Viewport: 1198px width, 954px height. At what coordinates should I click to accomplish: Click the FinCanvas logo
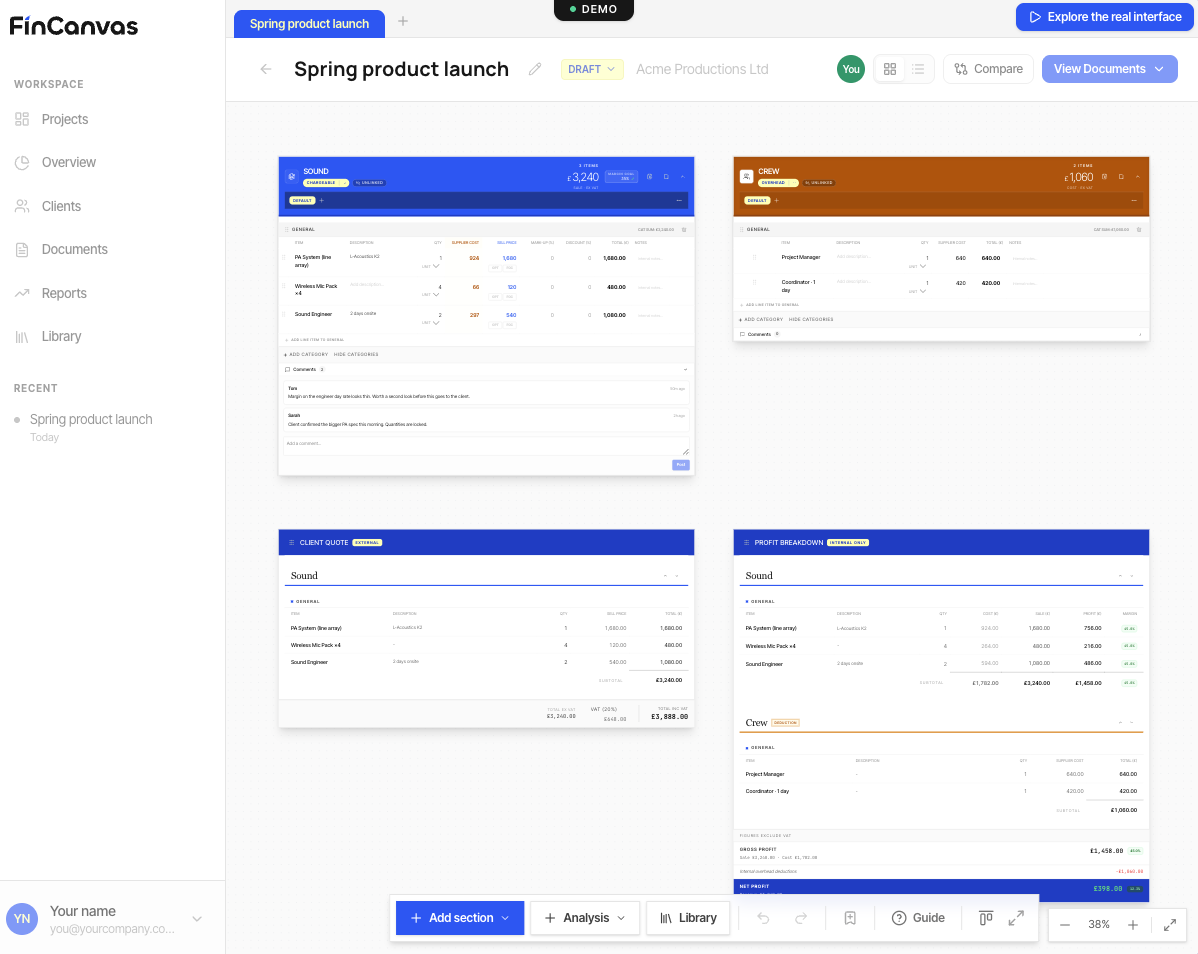73,26
